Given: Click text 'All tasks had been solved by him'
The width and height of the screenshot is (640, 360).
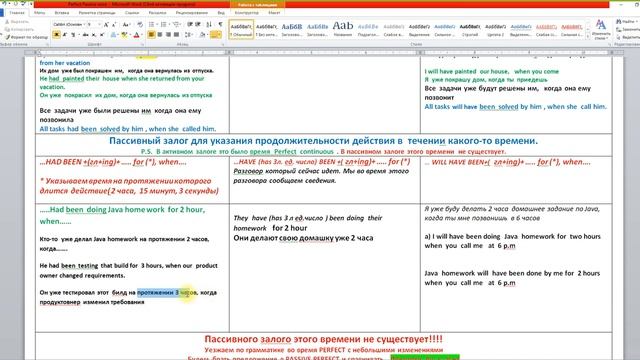Looking at the screenshot, I should 92,129.
